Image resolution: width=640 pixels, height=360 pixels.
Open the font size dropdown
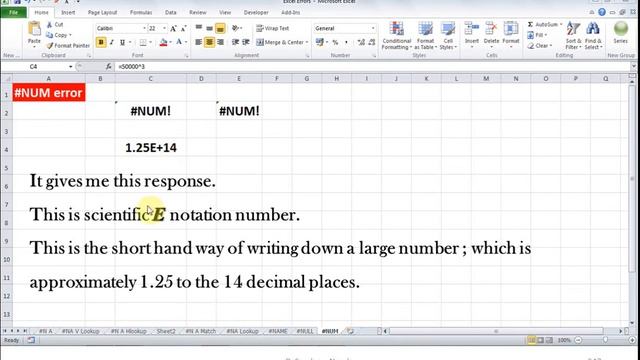coord(164,28)
